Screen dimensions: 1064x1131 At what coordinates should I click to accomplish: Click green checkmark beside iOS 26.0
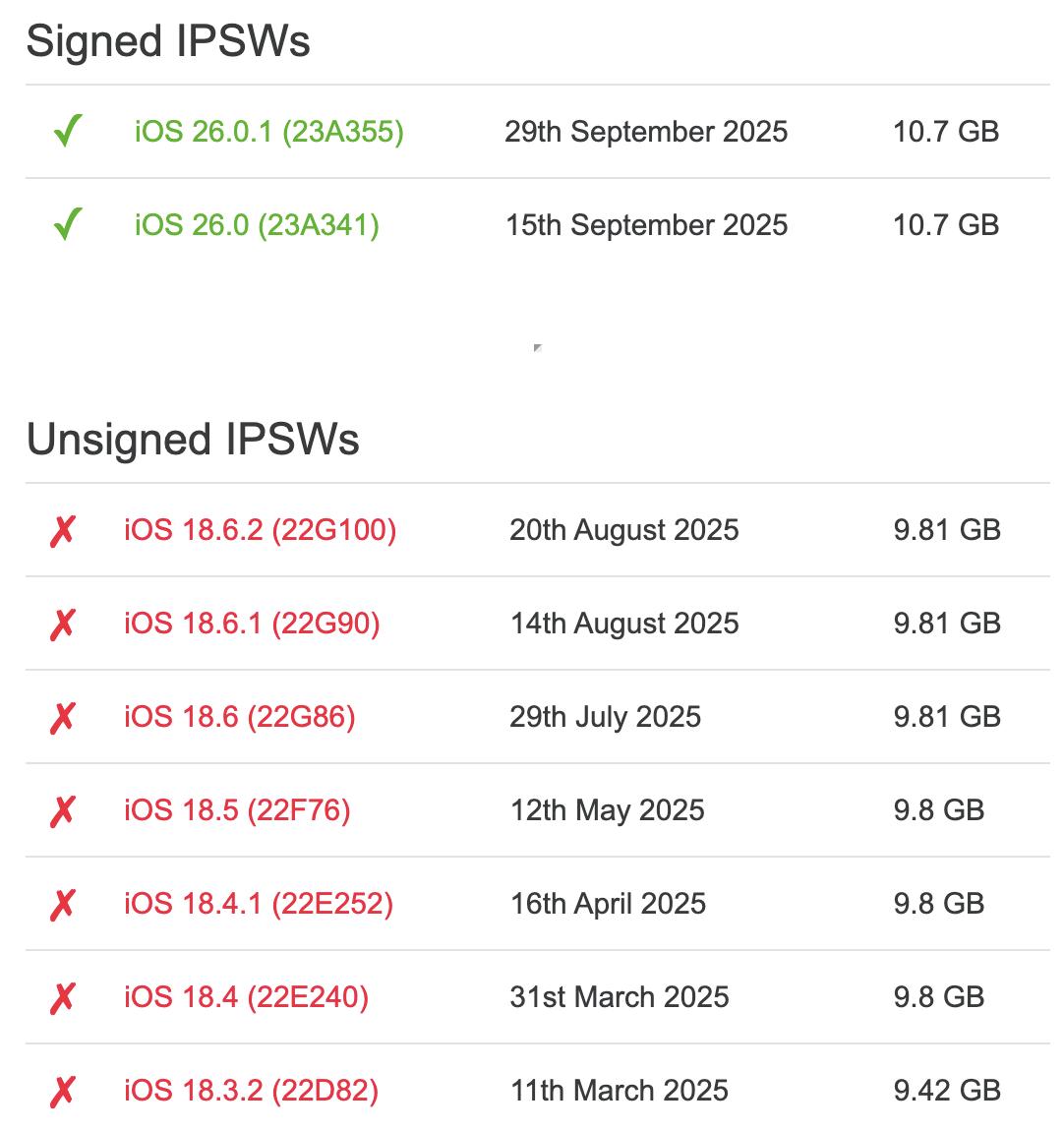pos(67,224)
